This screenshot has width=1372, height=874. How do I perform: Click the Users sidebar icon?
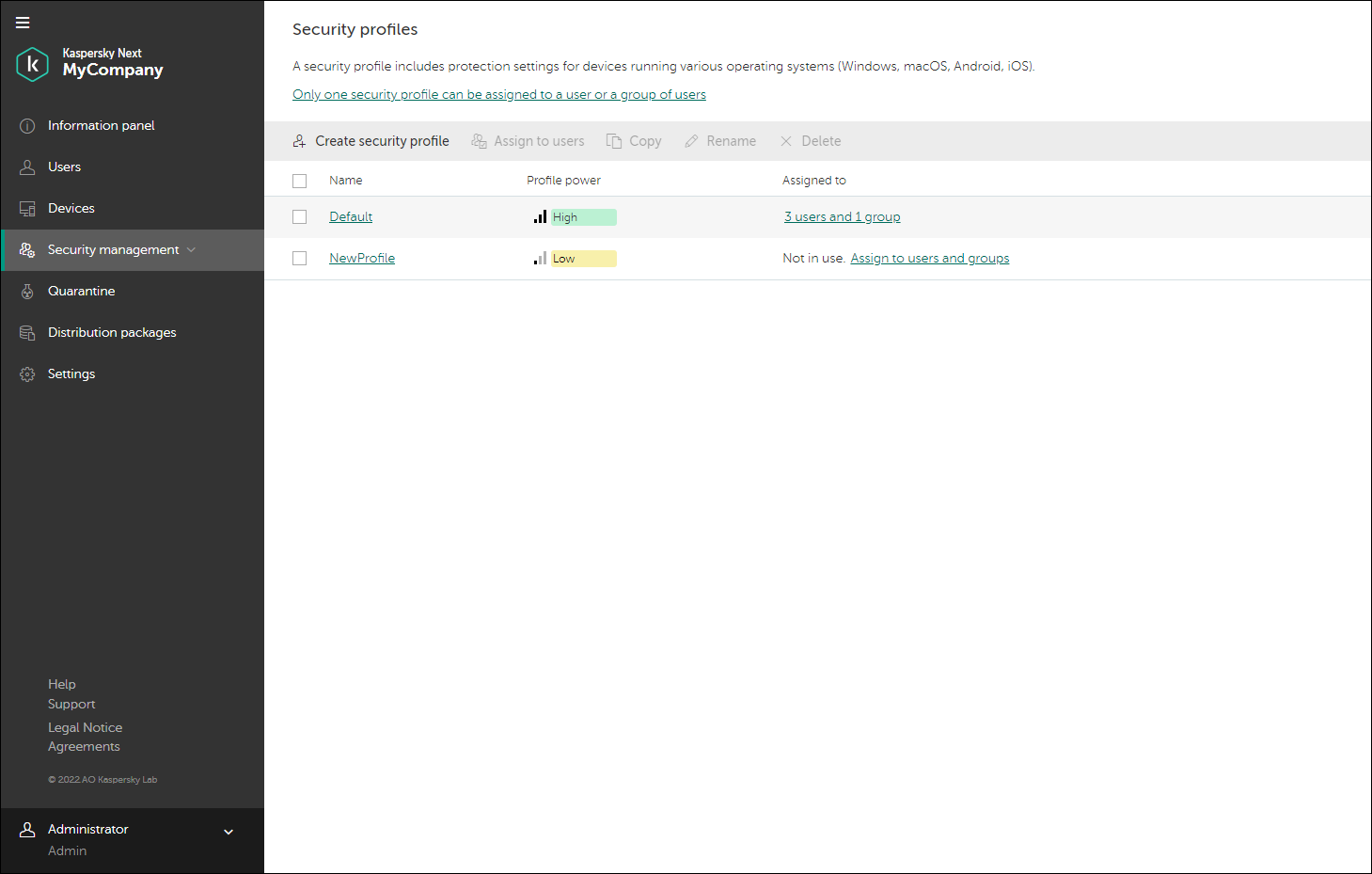pos(27,167)
